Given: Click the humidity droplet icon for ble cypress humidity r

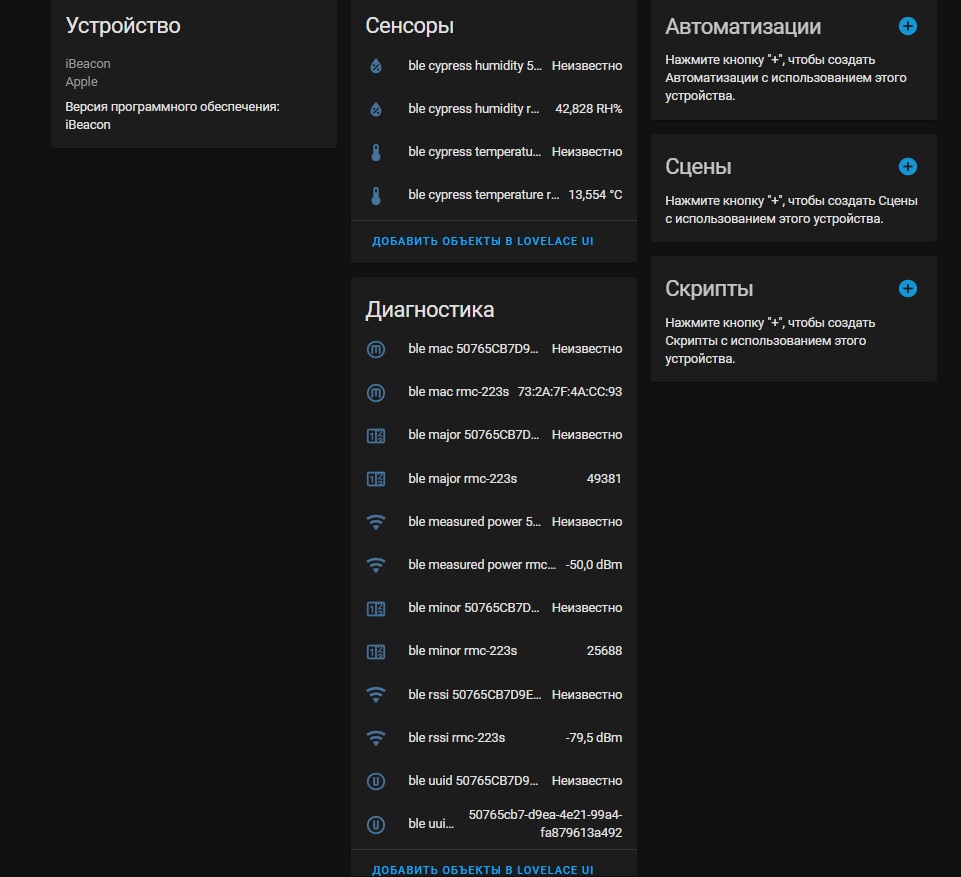Looking at the screenshot, I should (375, 108).
